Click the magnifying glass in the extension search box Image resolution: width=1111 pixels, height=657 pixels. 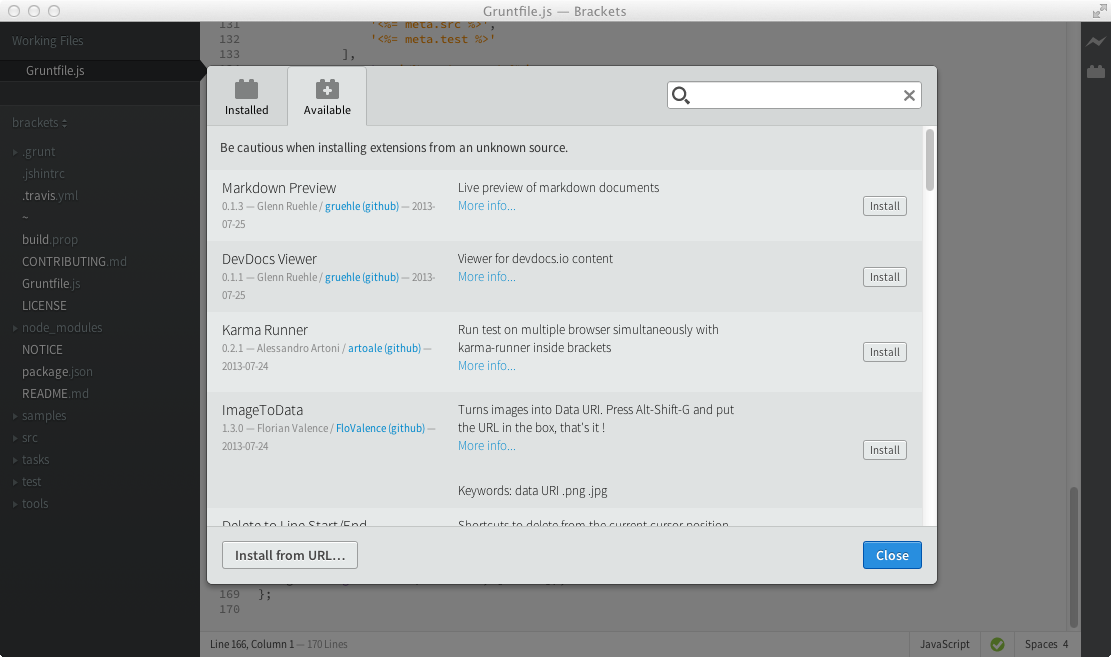click(681, 95)
